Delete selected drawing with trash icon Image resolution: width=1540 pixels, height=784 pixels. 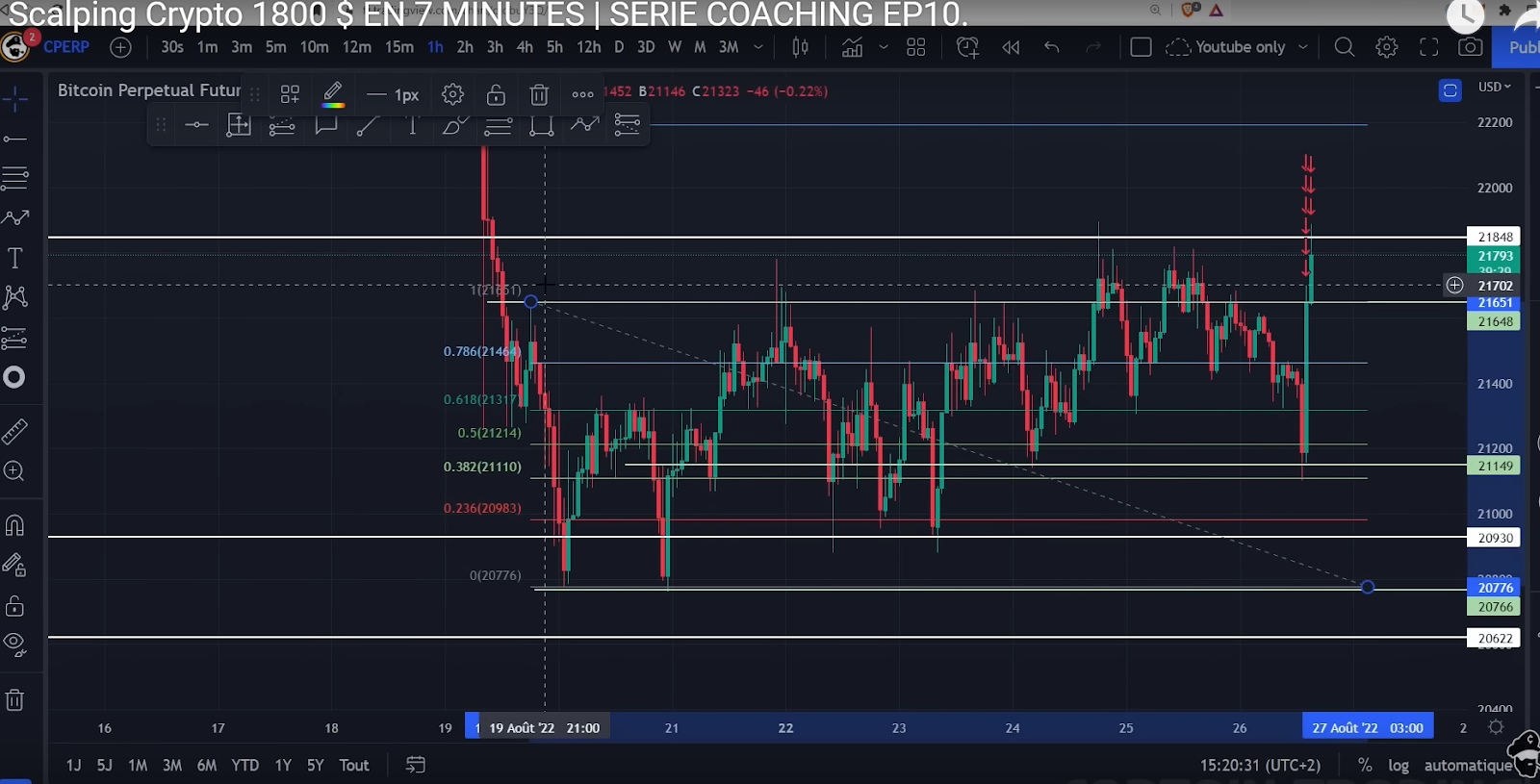coord(539,94)
